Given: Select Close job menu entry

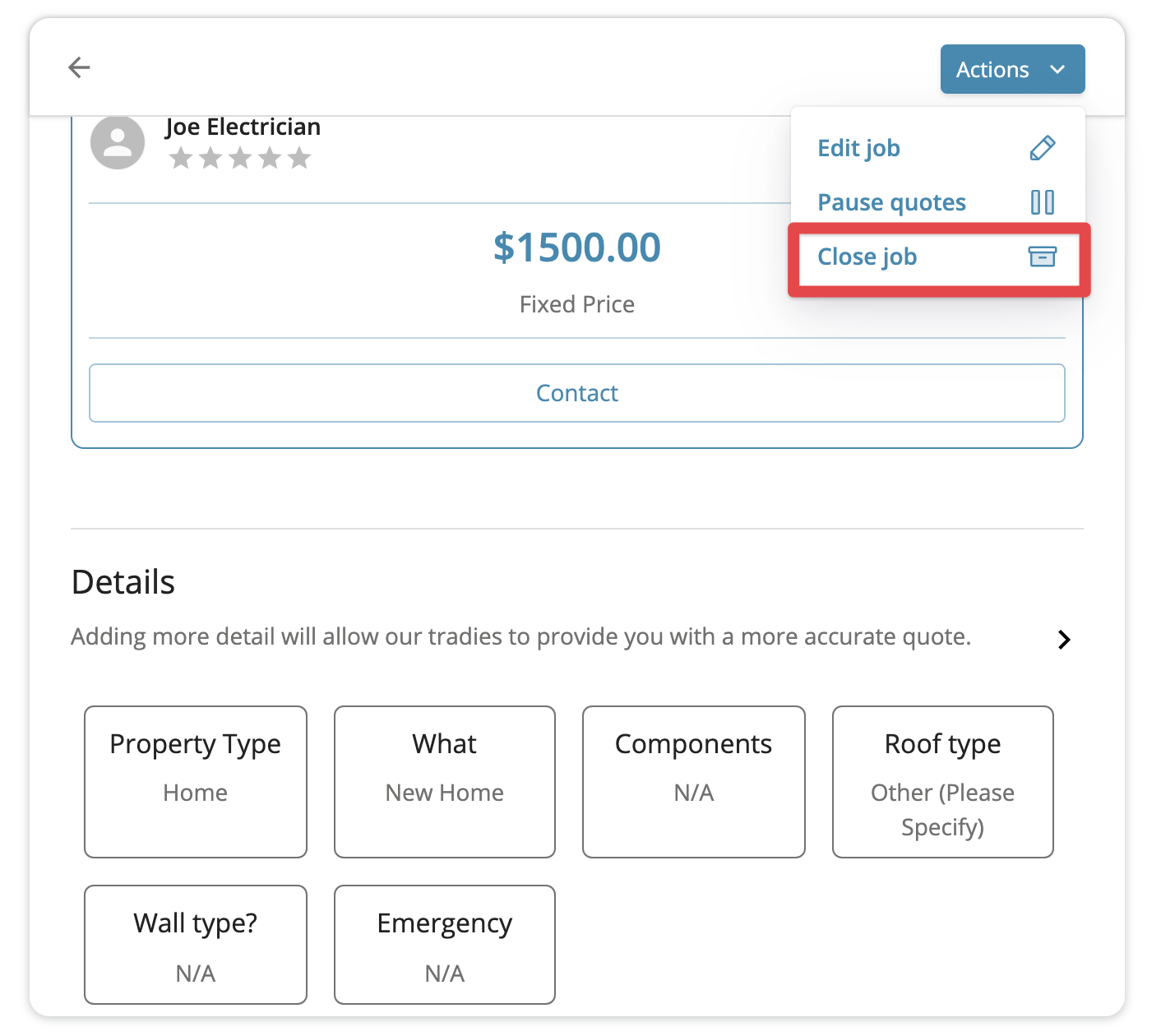Looking at the screenshot, I should pos(867,257).
